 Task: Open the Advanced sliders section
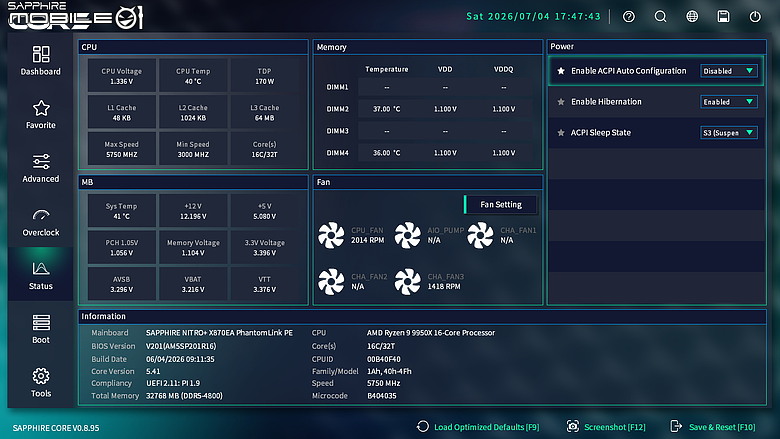[x=41, y=162]
